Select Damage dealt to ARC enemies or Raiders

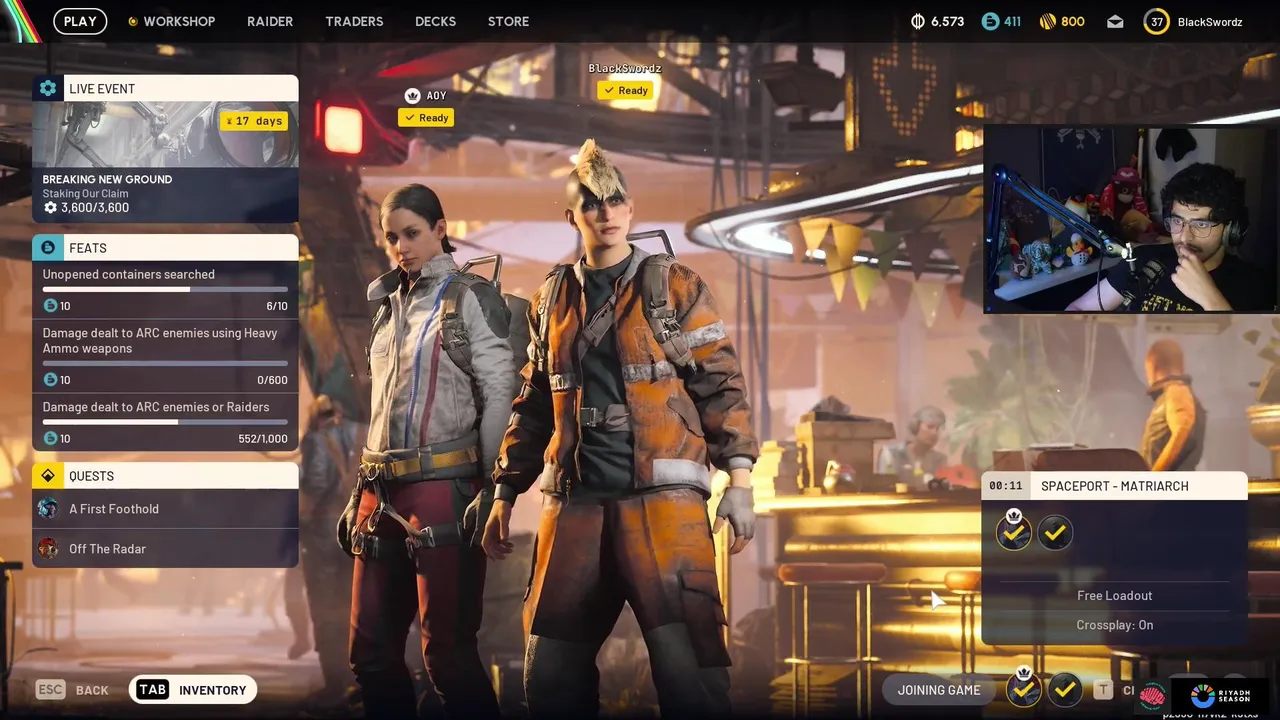165,422
